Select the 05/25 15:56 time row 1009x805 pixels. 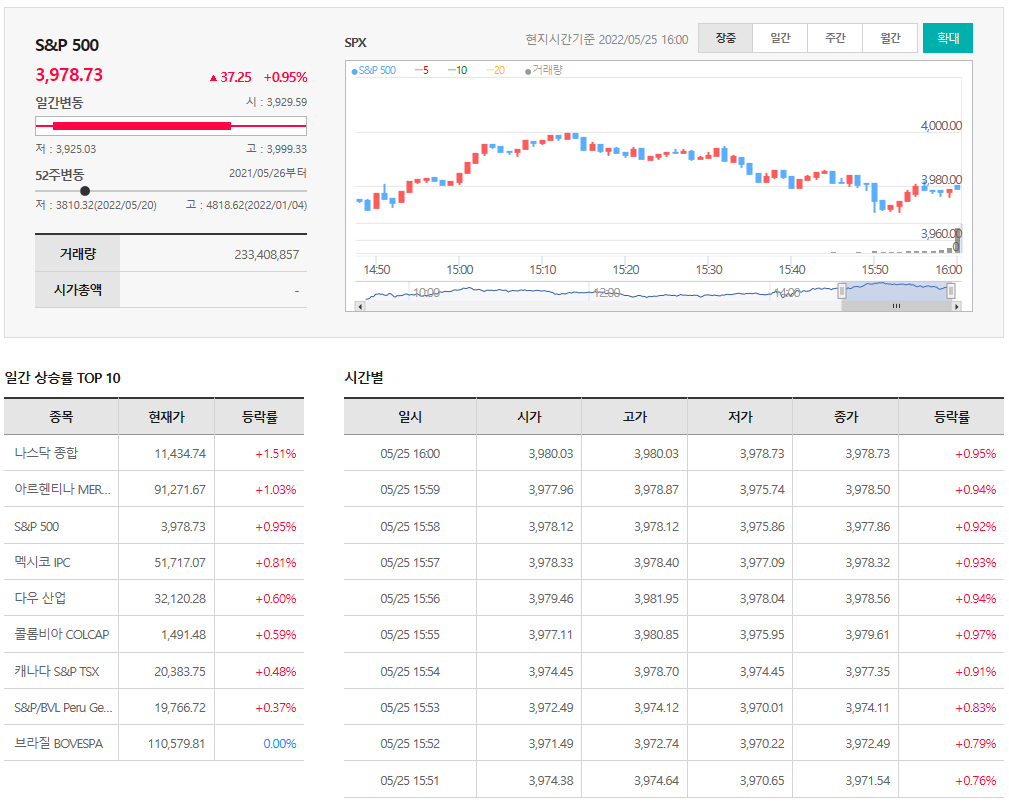674,598
